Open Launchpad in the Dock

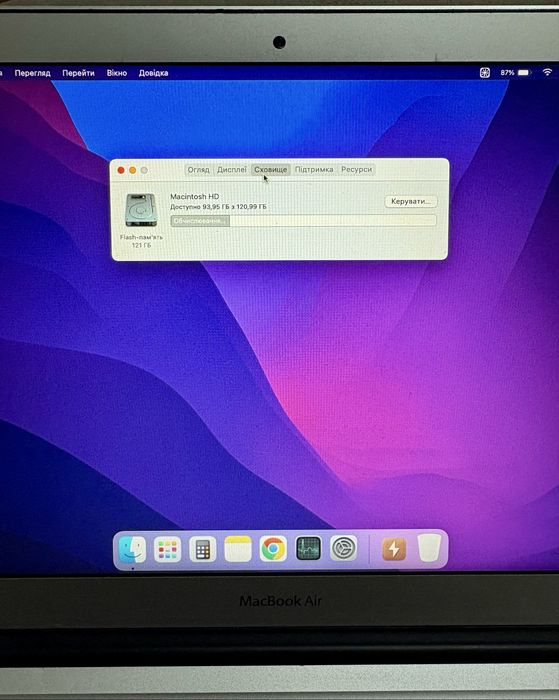[167, 549]
